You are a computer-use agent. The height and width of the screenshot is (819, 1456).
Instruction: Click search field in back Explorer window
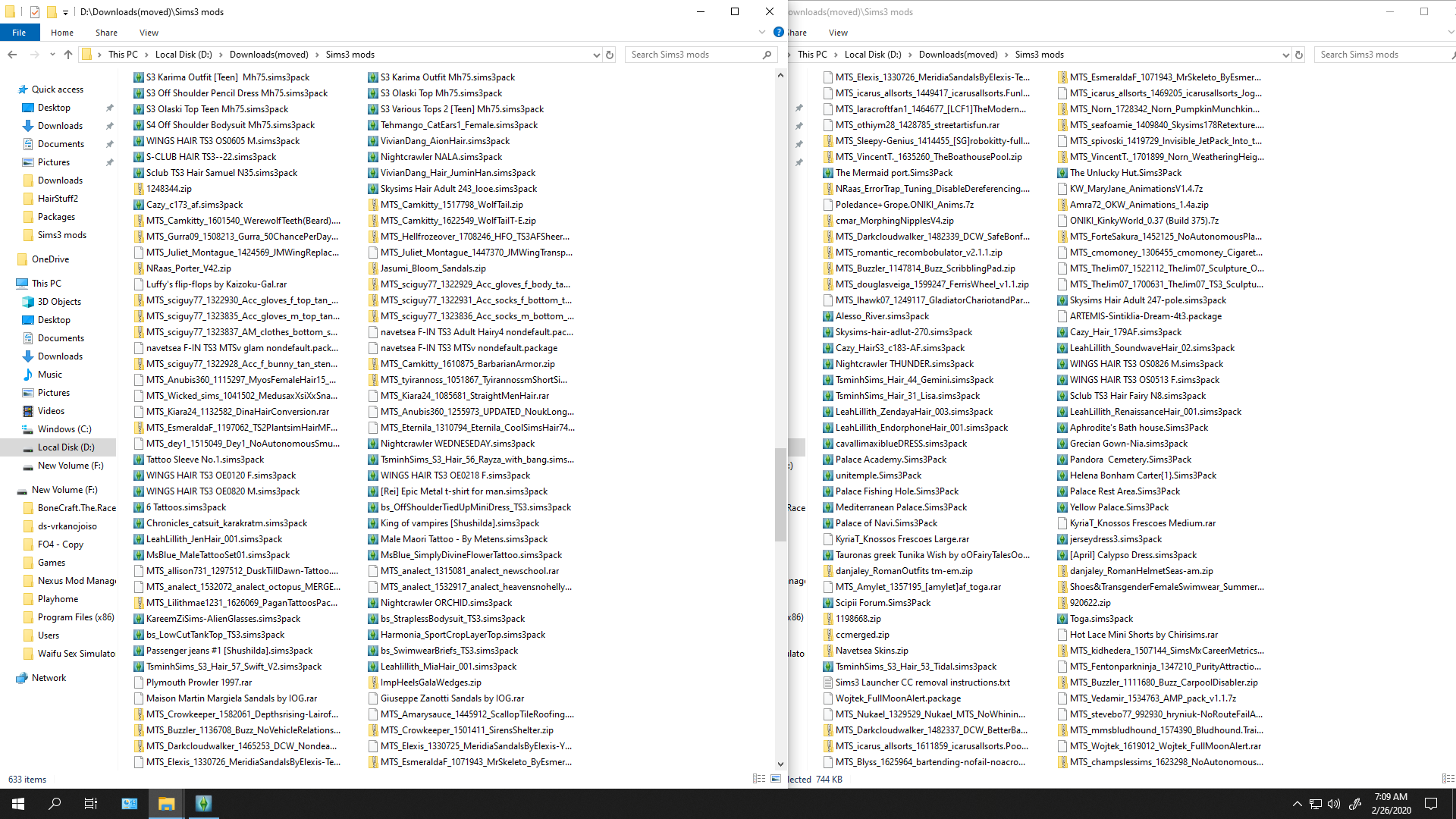(1384, 55)
